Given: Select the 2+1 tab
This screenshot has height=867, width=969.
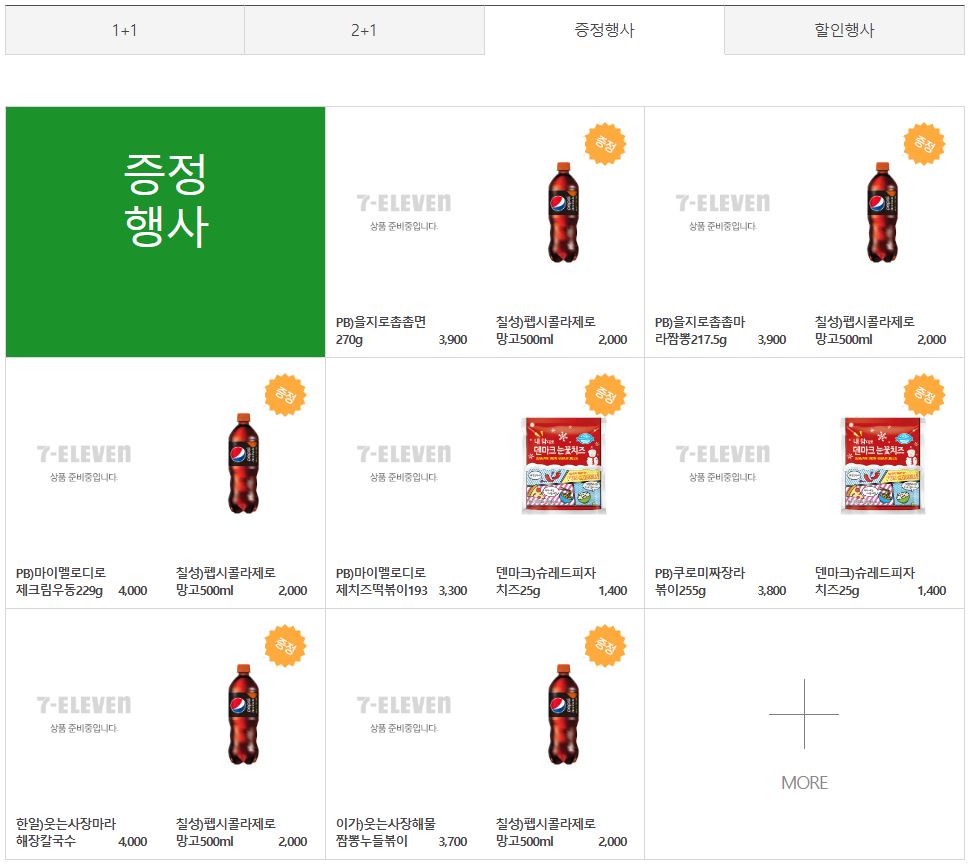Looking at the screenshot, I should click(x=363, y=30).
